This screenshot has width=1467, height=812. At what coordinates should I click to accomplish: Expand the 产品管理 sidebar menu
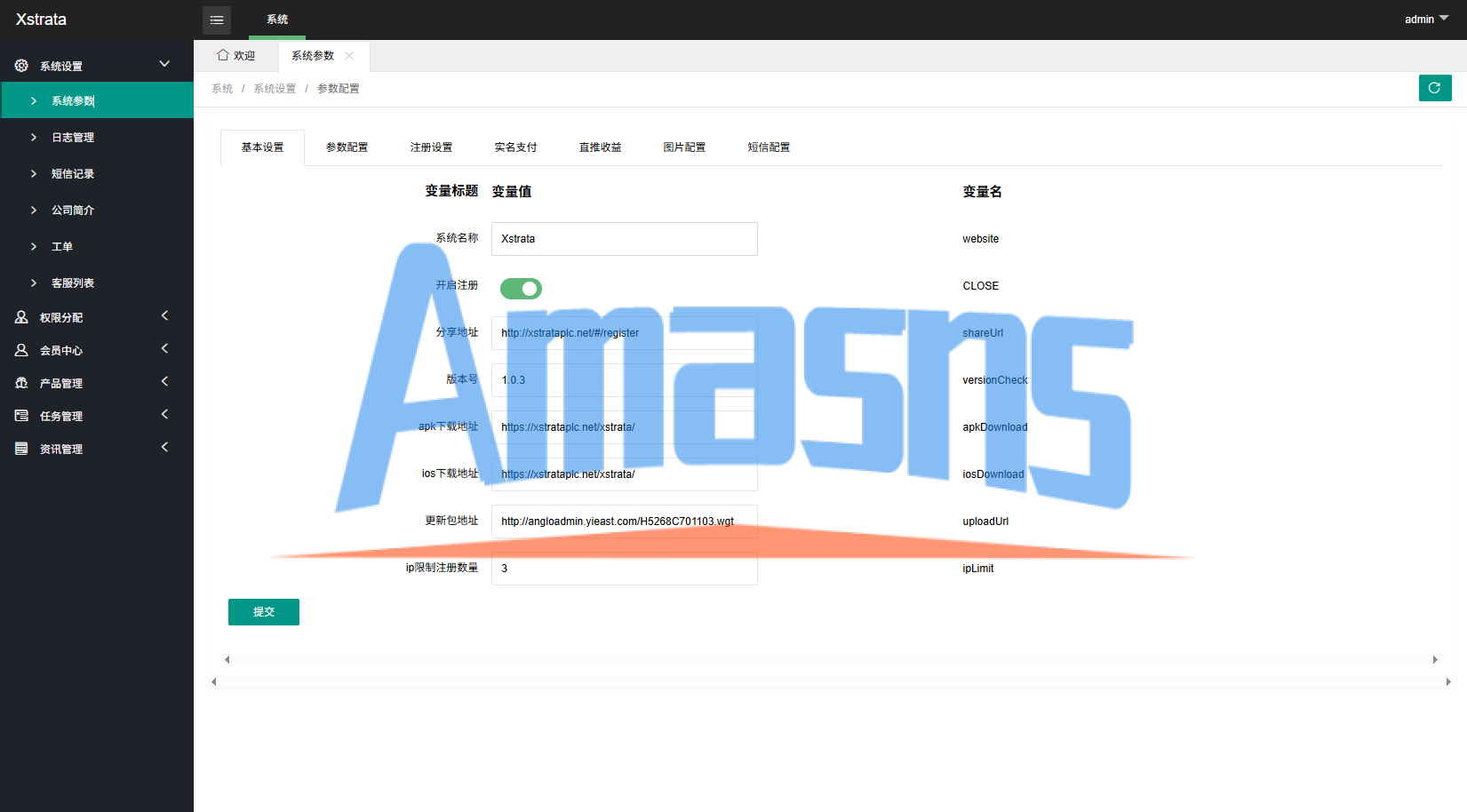click(x=164, y=381)
